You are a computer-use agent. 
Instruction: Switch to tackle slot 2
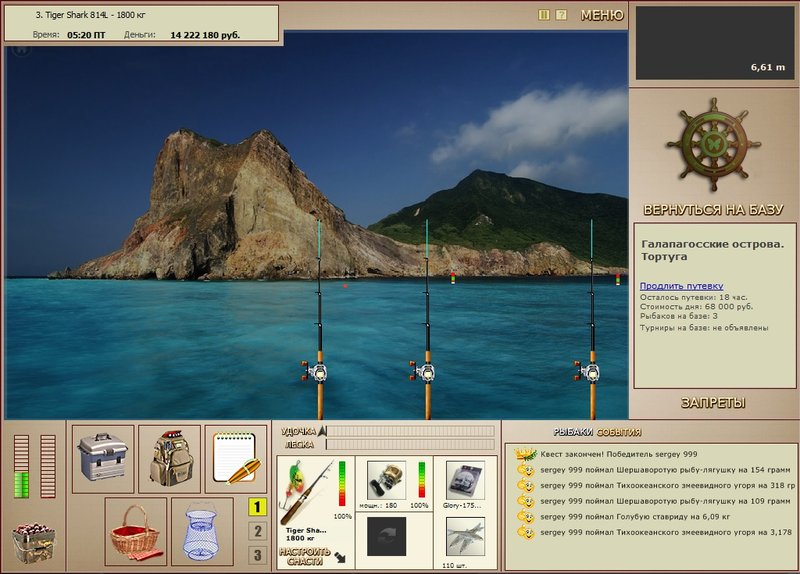(258, 531)
